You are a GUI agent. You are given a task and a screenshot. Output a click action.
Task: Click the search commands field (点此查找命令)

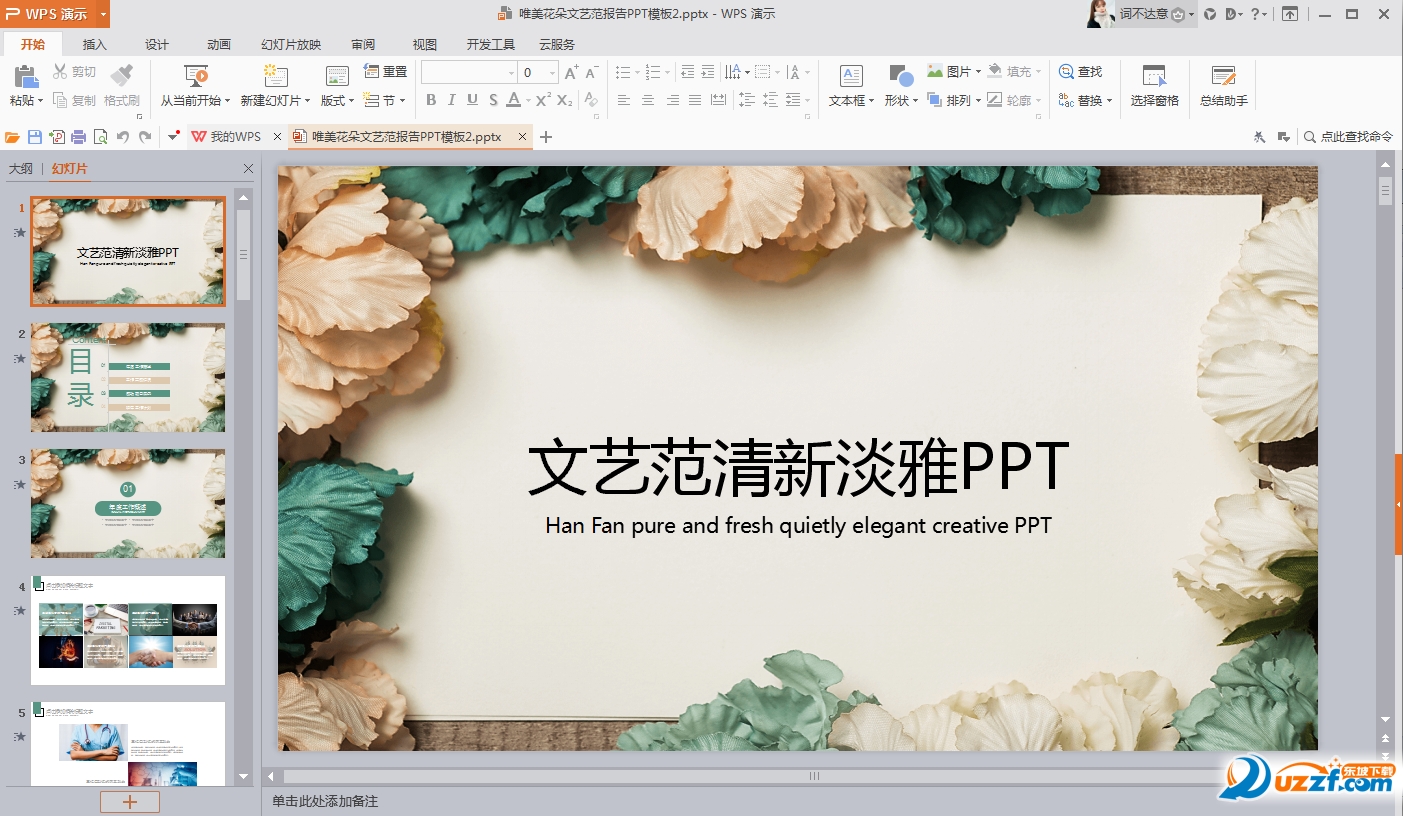click(x=1348, y=137)
